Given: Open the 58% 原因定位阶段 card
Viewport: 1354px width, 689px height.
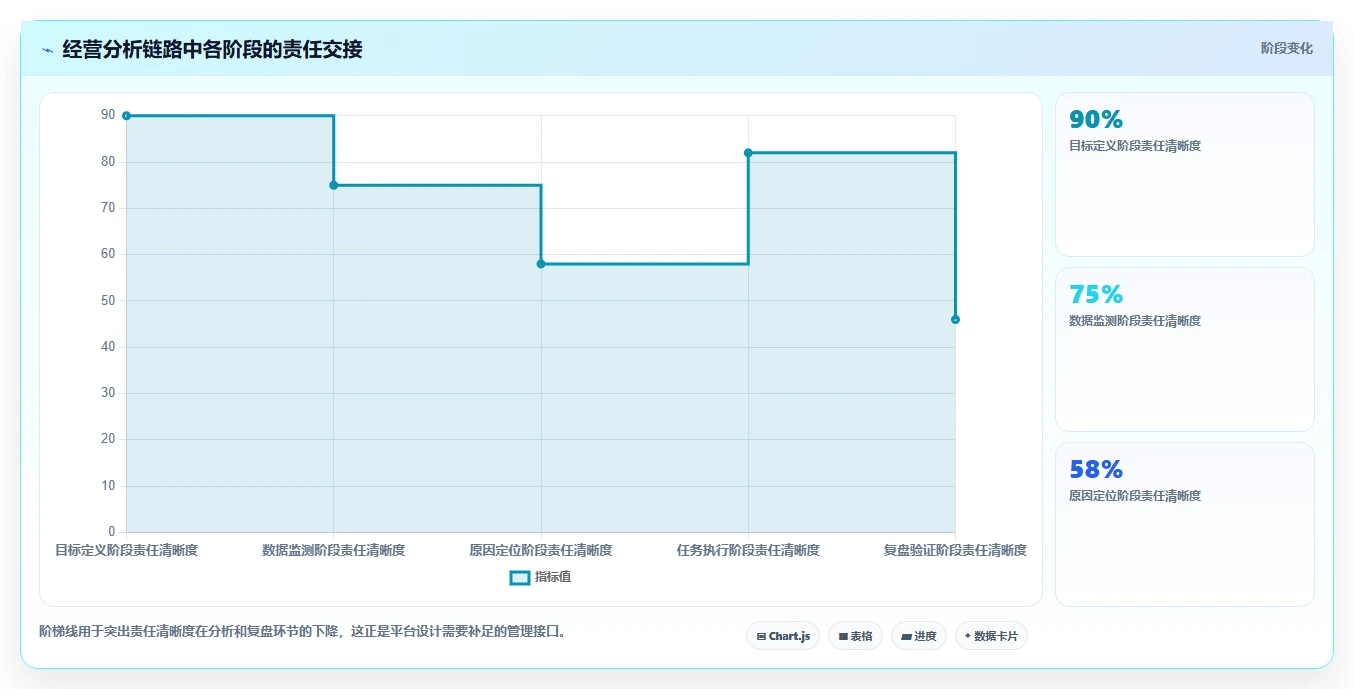Looking at the screenshot, I should click(1184, 524).
